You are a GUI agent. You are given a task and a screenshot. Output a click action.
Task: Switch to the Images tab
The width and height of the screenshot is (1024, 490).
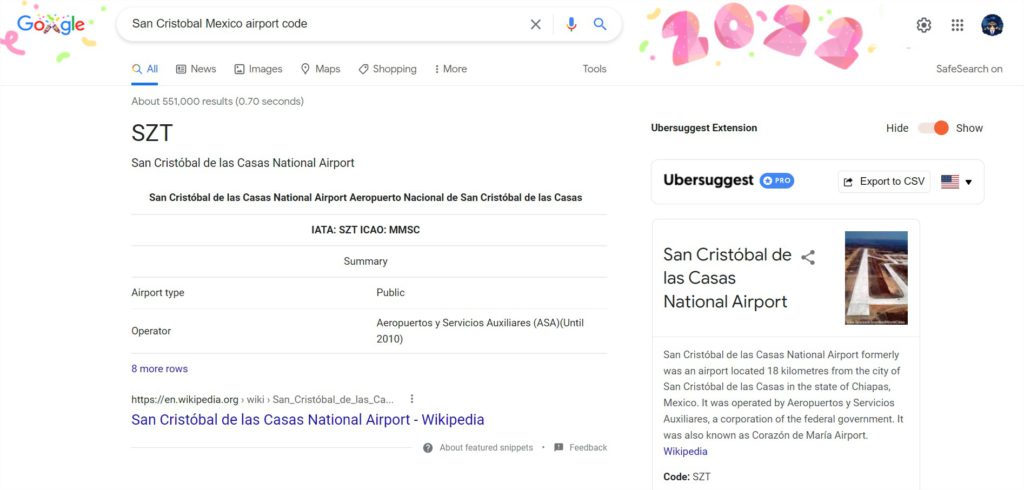pyautogui.click(x=258, y=69)
